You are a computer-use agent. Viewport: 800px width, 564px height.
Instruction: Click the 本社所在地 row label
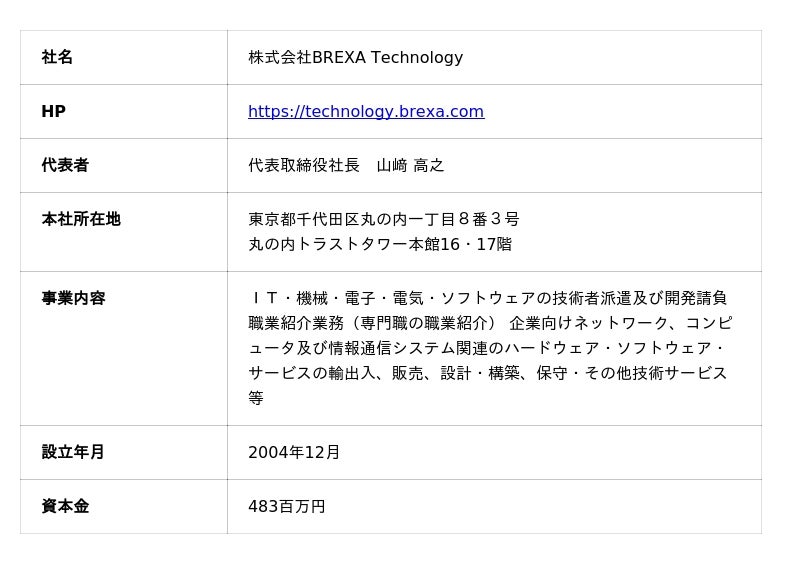pyautogui.click(x=81, y=219)
